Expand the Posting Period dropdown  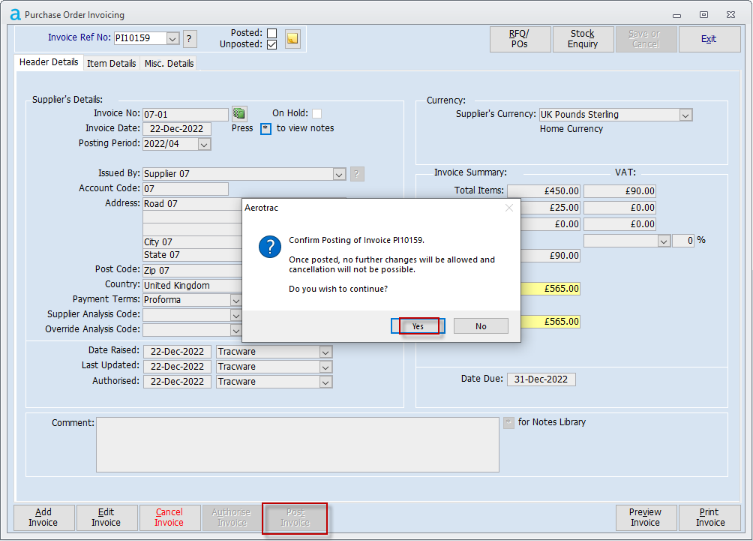[x=204, y=144]
